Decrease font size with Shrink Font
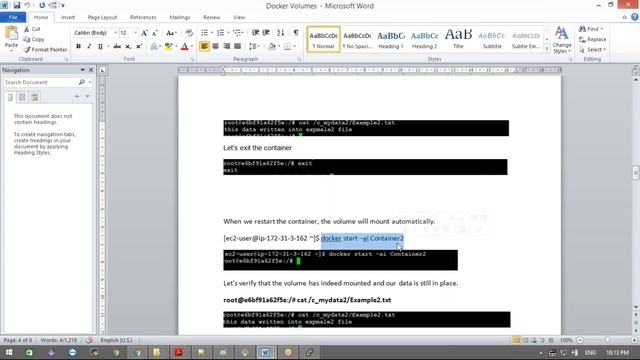 [x=155, y=33]
